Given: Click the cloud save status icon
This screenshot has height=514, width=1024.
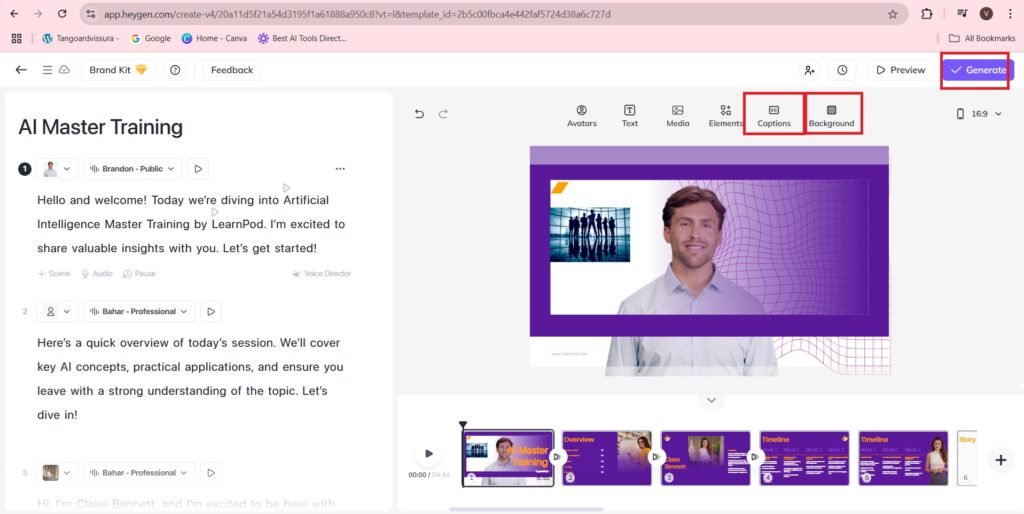Looking at the screenshot, I should (x=64, y=69).
